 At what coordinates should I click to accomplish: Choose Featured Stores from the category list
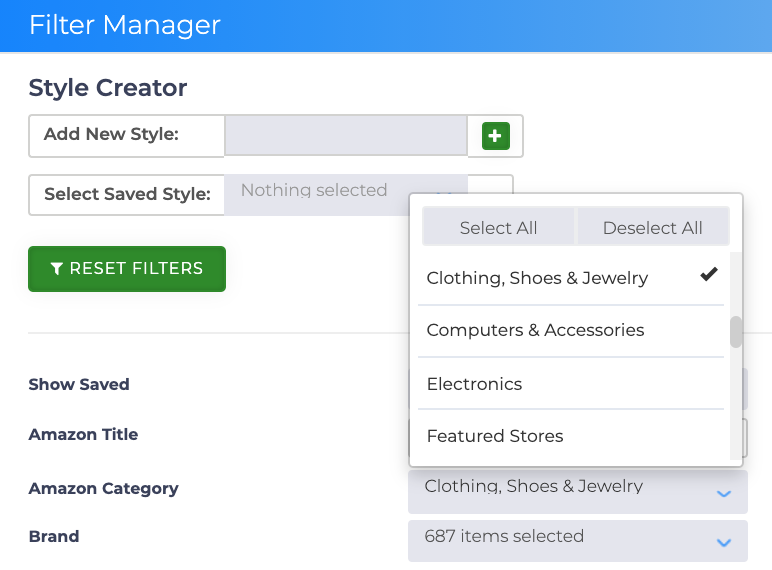[x=495, y=436]
